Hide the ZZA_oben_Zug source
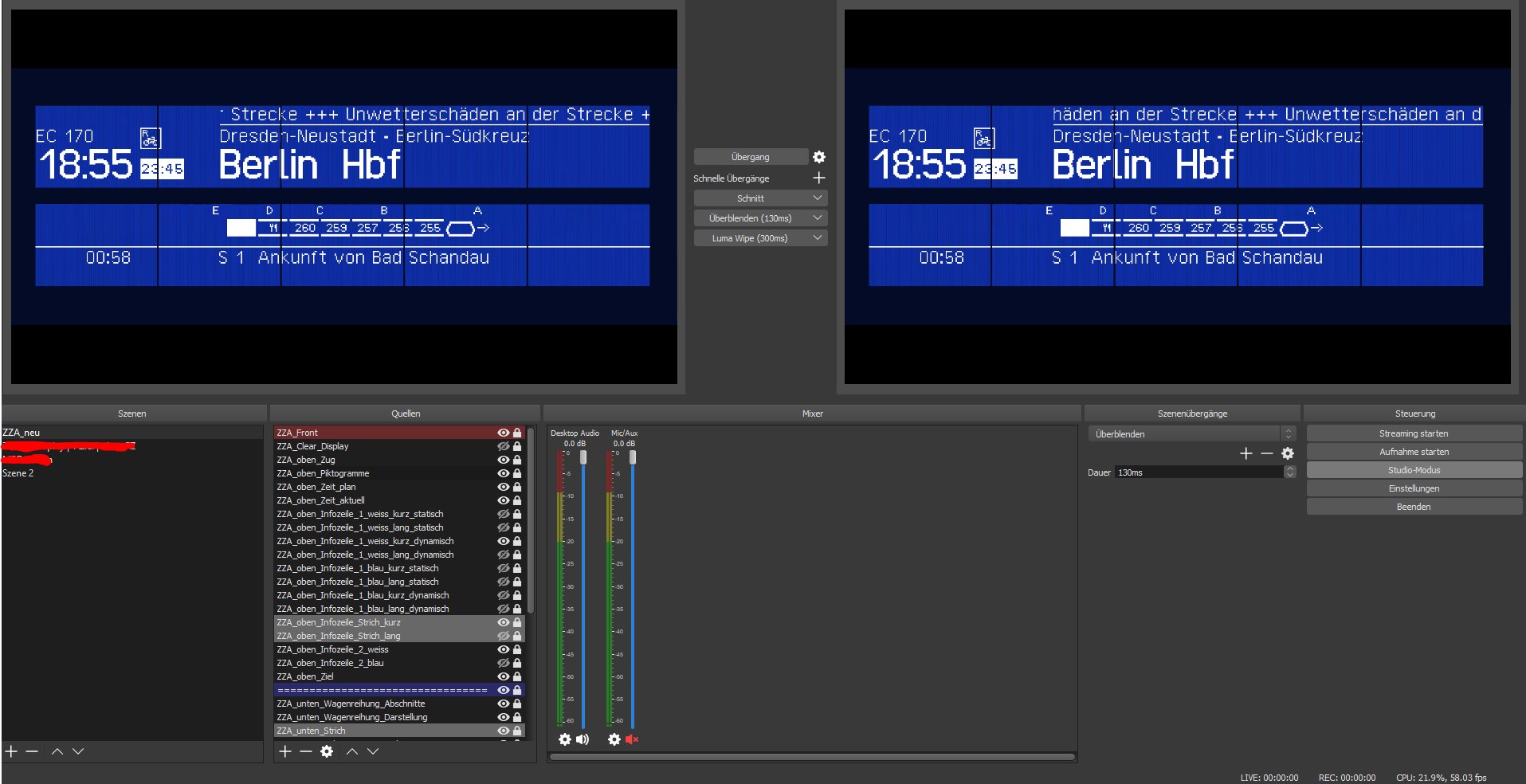Screen dimensions: 1526x784 click(504, 460)
